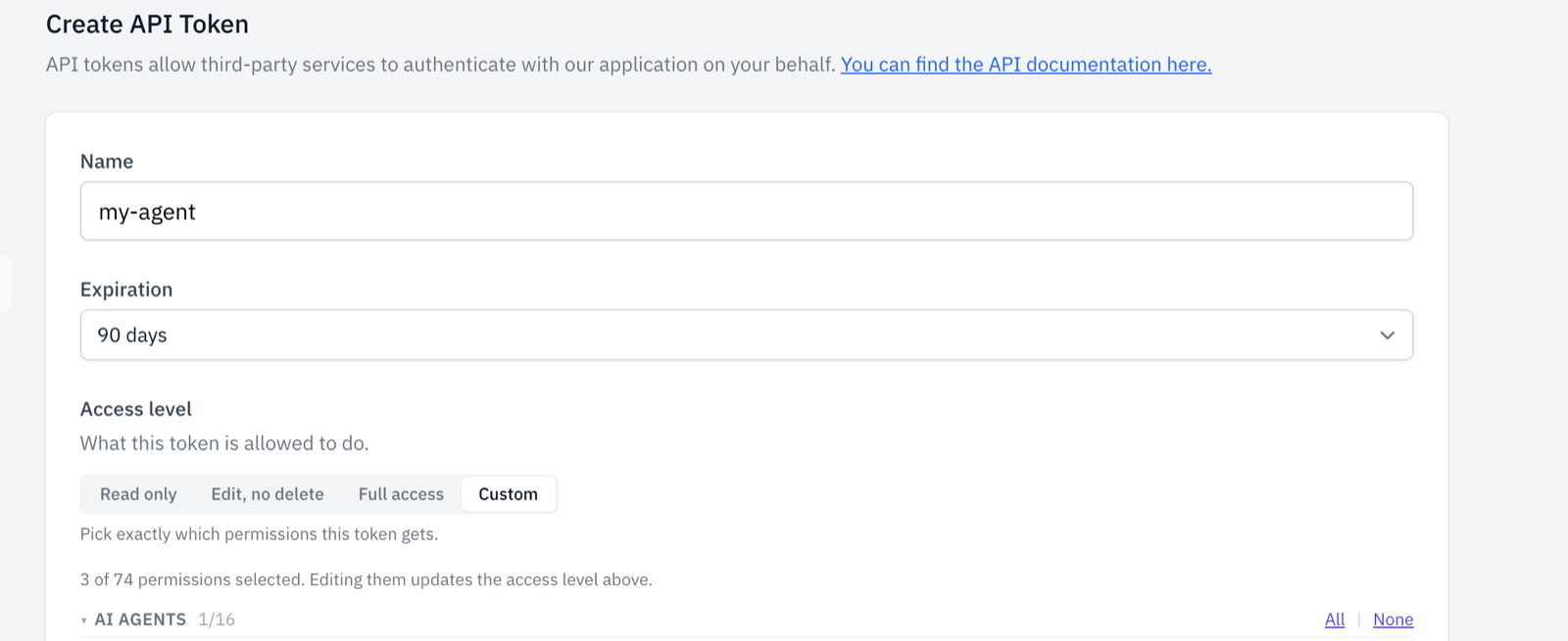The height and width of the screenshot is (641, 1568).
Task: Click 'What this token is allowed to do' text
Action: [224, 443]
